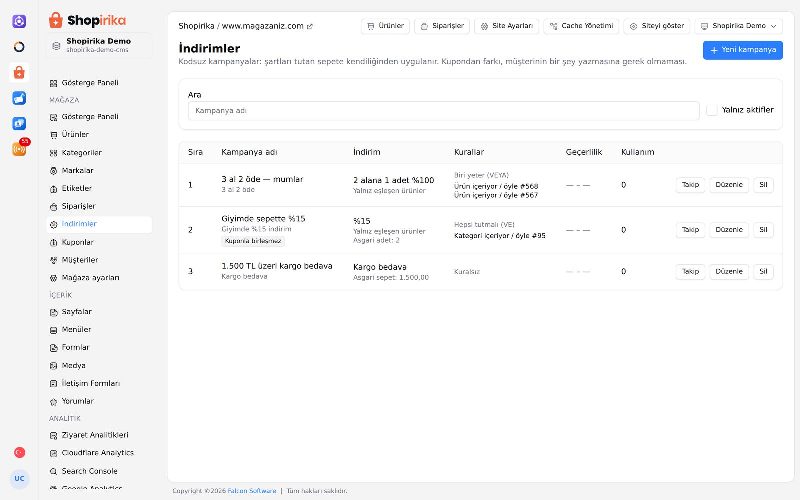800x500 pixels.
Task: Click 'Kategori içeriyor / öyle #95' rule text
Action: 499,236
